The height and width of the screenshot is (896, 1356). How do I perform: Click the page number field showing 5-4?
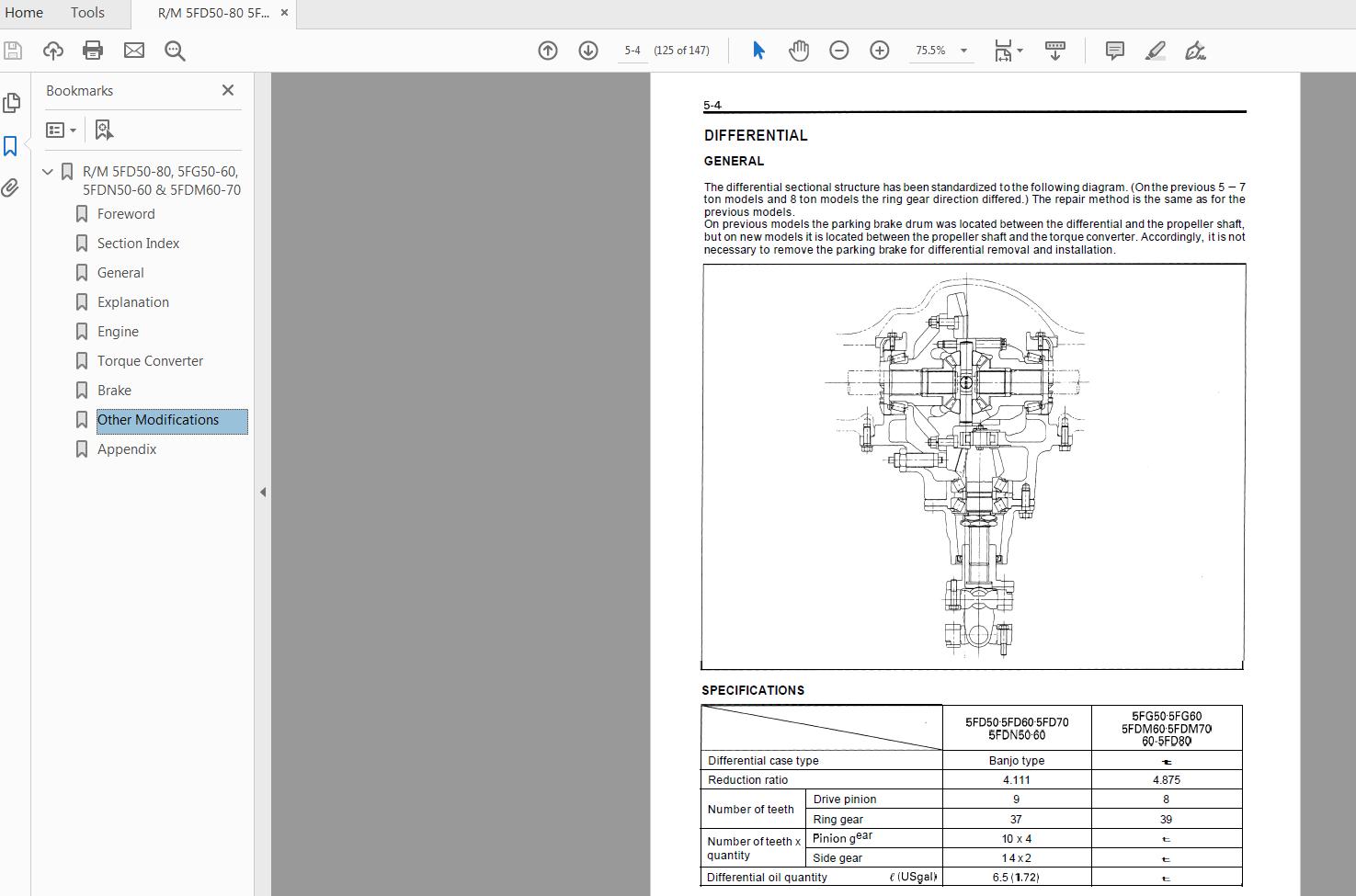[x=633, y=51]
